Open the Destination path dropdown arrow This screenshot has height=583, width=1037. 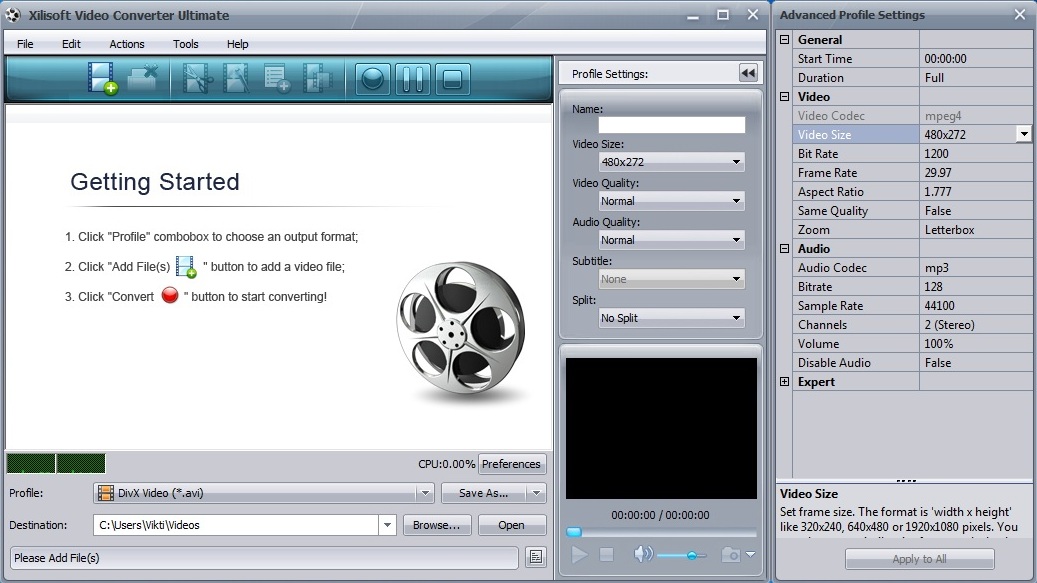[388, 525]
